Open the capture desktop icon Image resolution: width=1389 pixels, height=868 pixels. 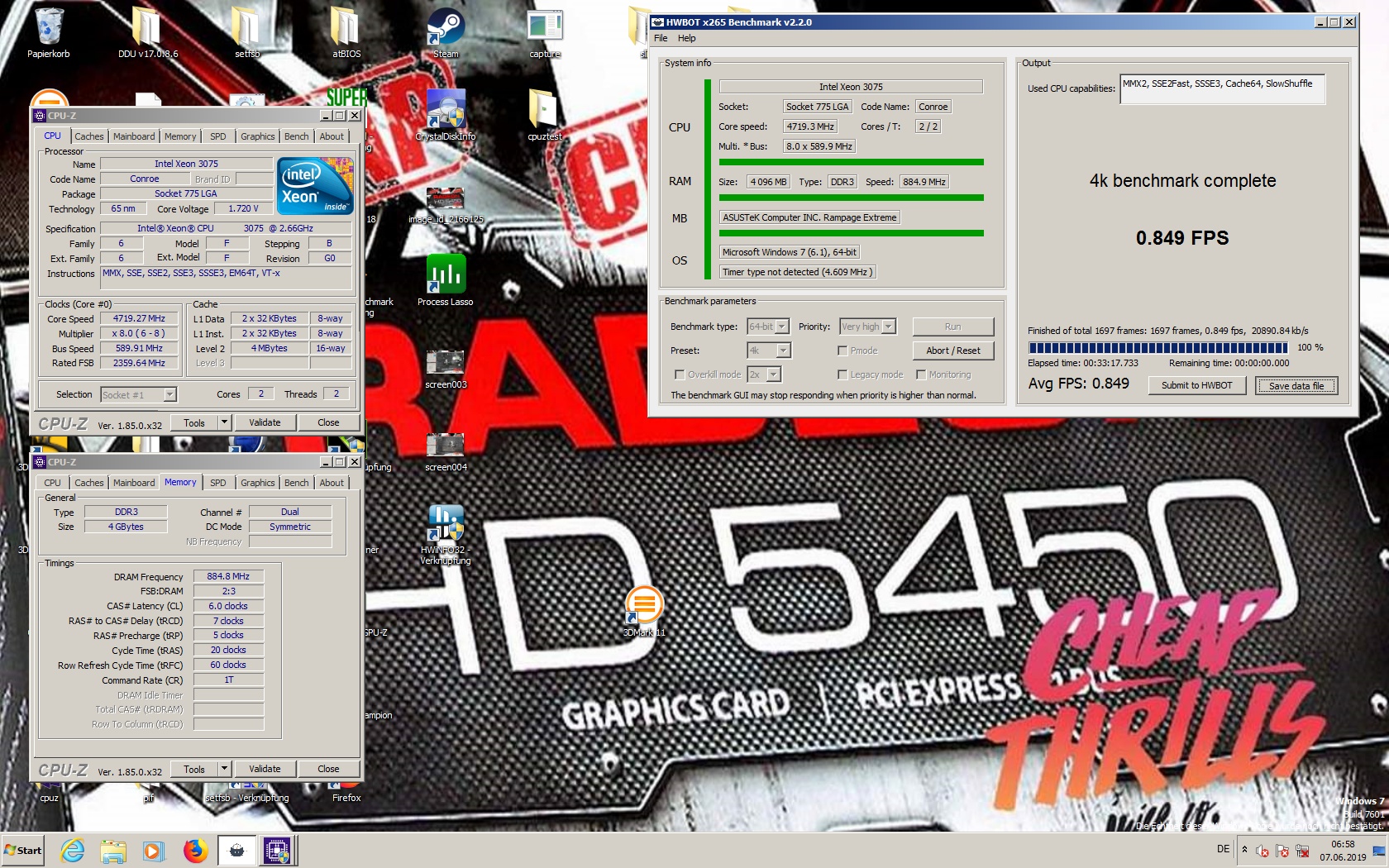(545, 31)
